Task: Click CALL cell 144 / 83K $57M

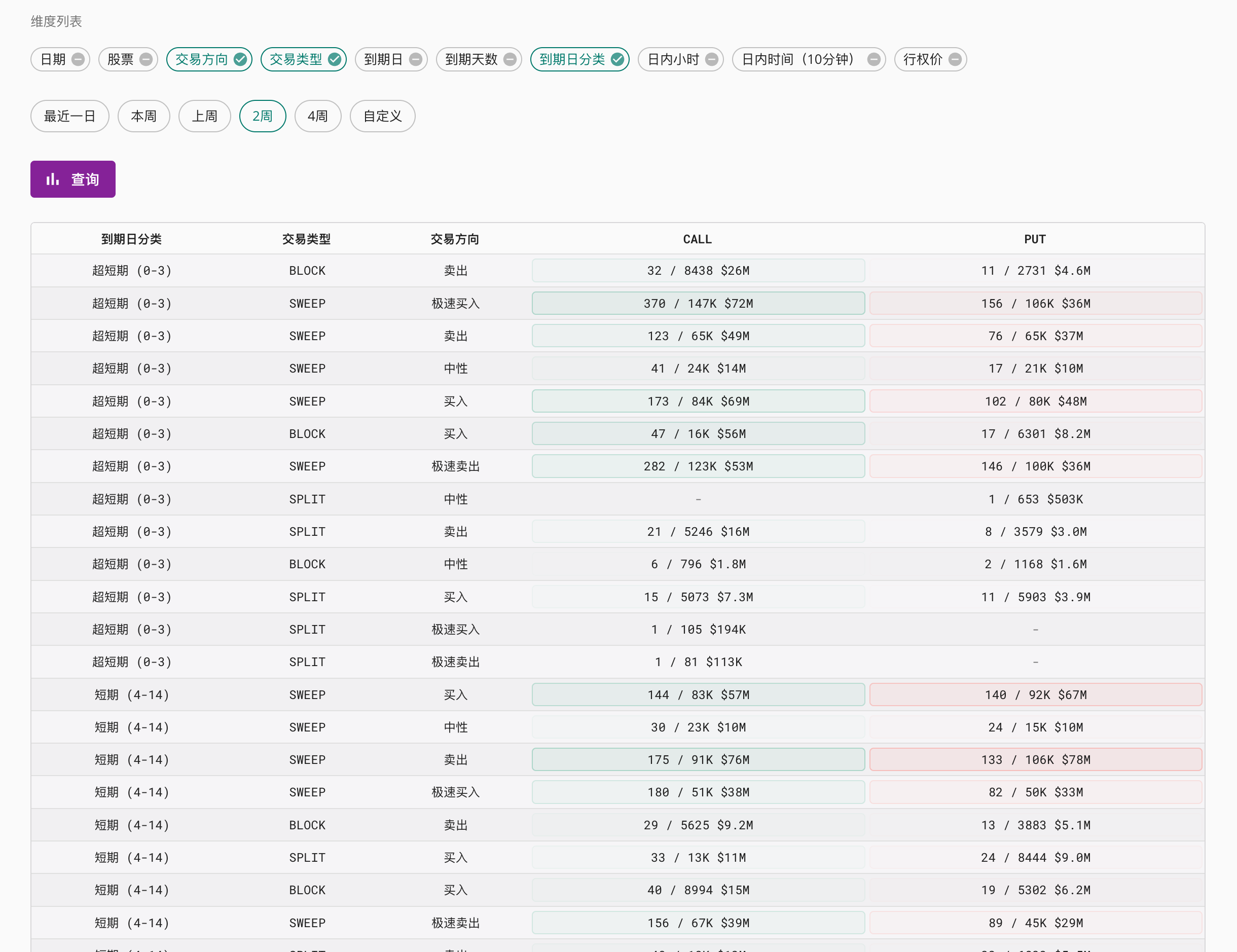Action: 699,694
